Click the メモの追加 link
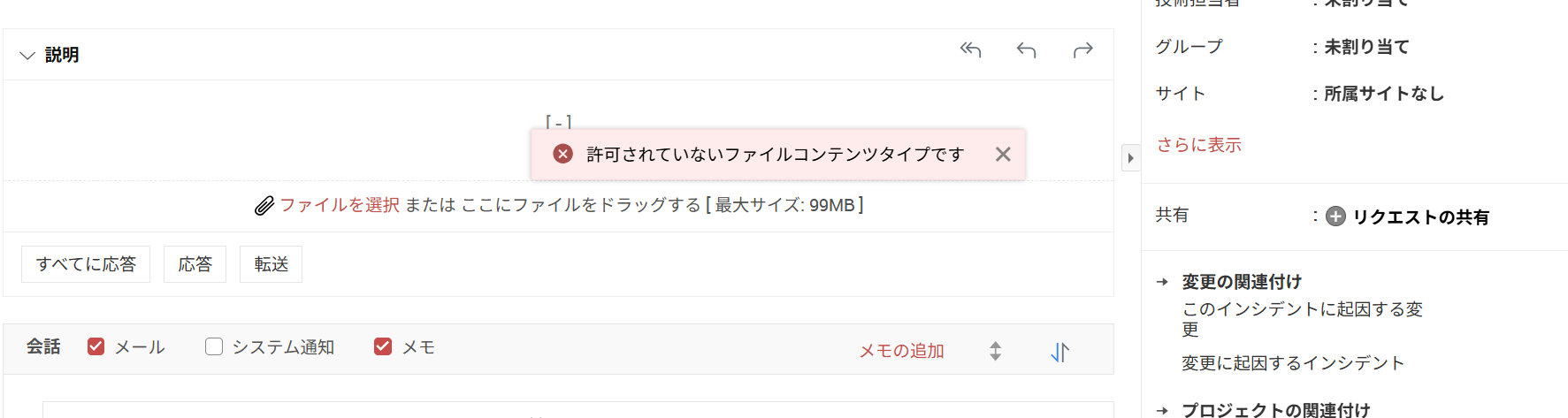1568x418 pixels. click(901, 351)
